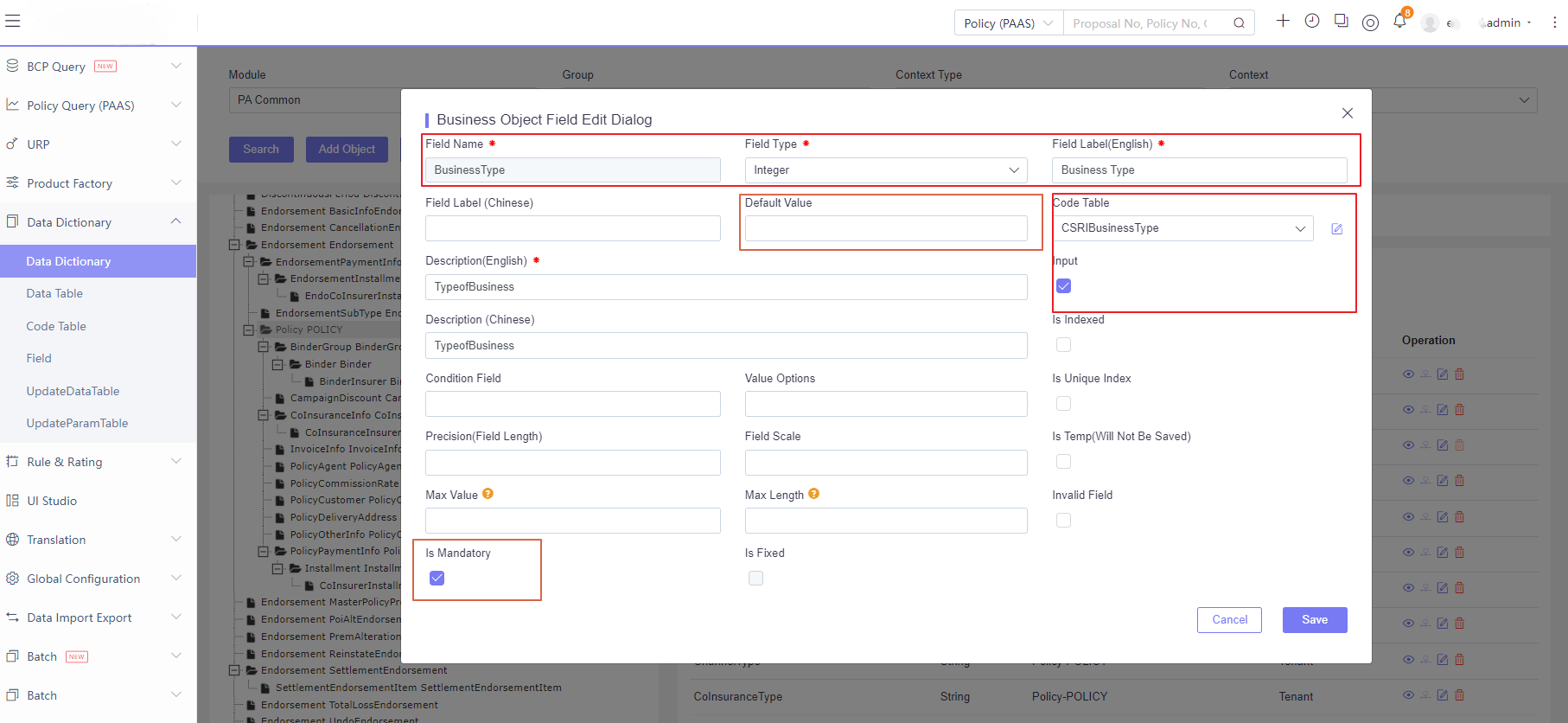View the CoInsuranceType row via eye icon
Screen dimensions: 1568x723
(x=1408, y=694)
